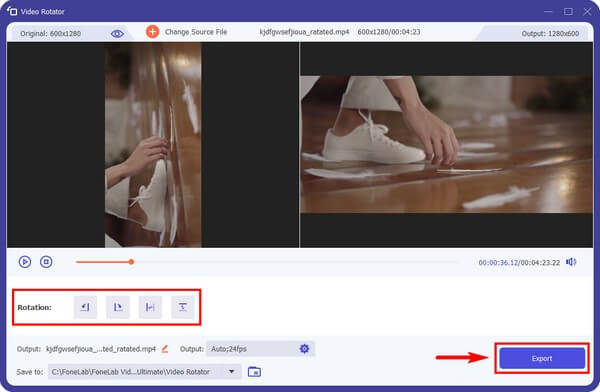Viewport: 600px width, 392px height.
Task: Click the Video Rotator title icon
Action: pyautogui.click(x=12, y=11)
